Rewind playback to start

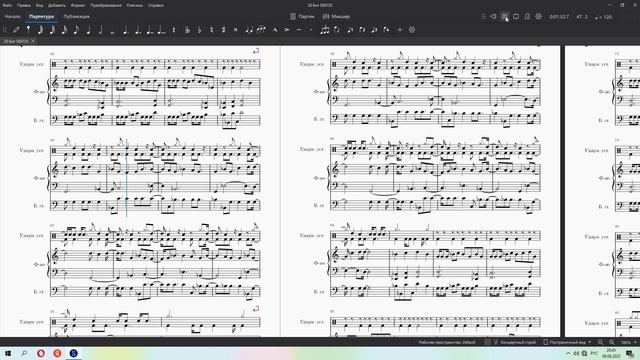(493, 16)
